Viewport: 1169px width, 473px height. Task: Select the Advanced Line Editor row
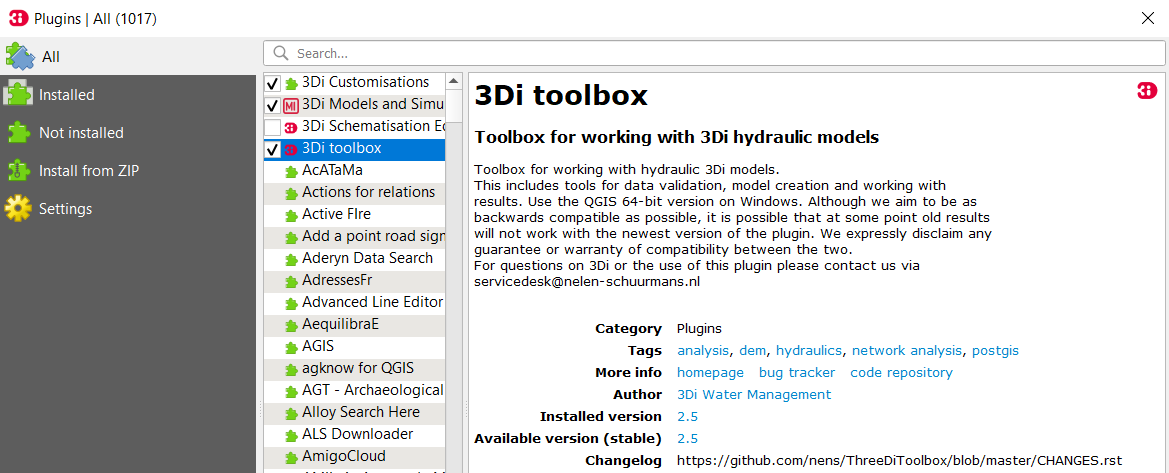354,303
